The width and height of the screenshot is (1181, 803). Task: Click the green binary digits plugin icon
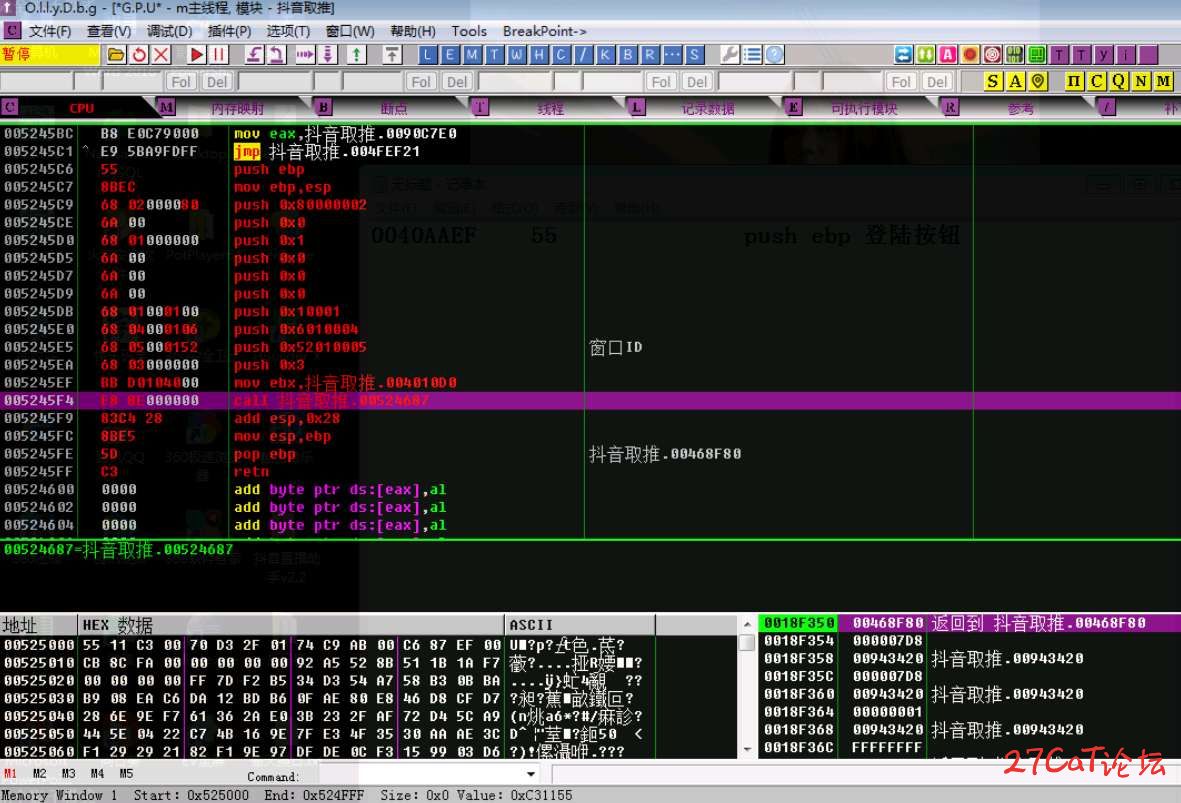[x=1015, y=54]
